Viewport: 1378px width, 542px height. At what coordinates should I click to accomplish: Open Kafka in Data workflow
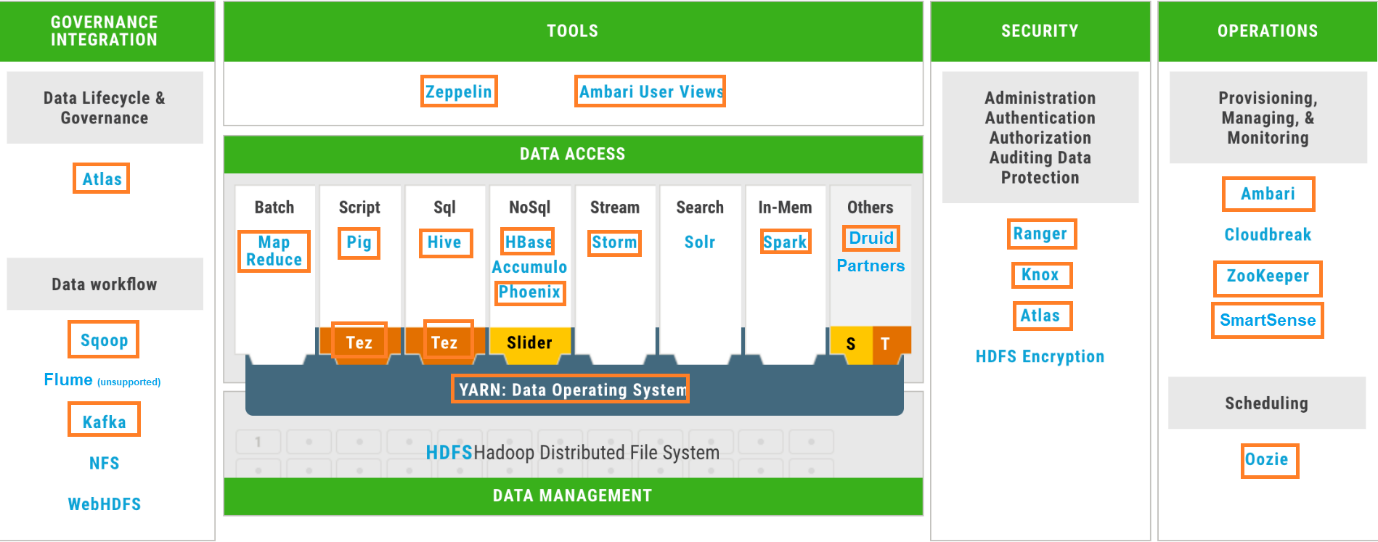click(104, 421)
